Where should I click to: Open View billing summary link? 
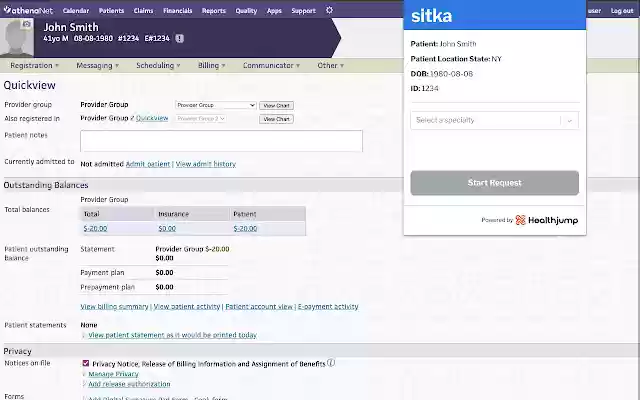click(x=114, y=307)
